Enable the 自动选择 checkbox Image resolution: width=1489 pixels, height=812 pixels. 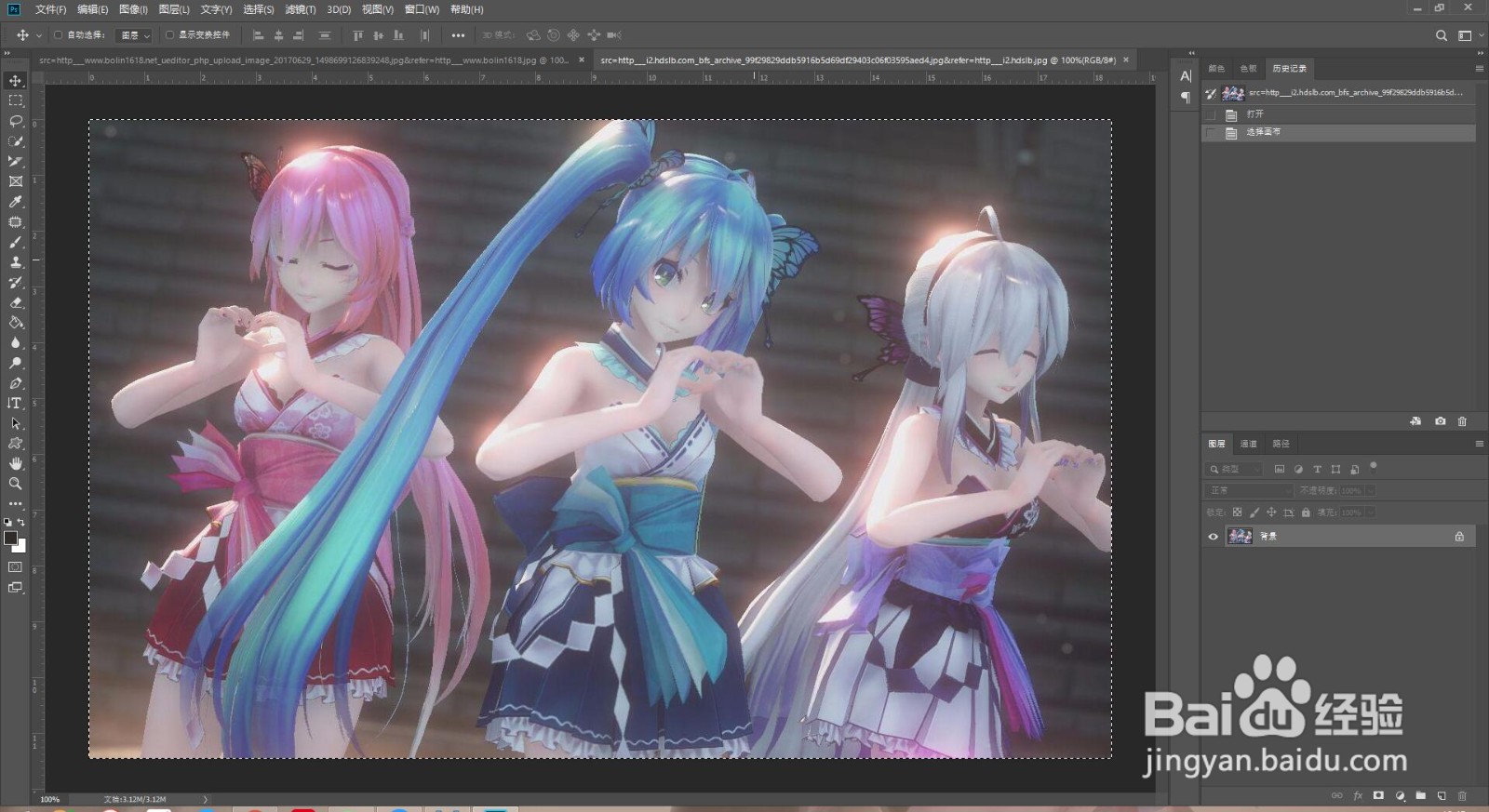[58, 35]
